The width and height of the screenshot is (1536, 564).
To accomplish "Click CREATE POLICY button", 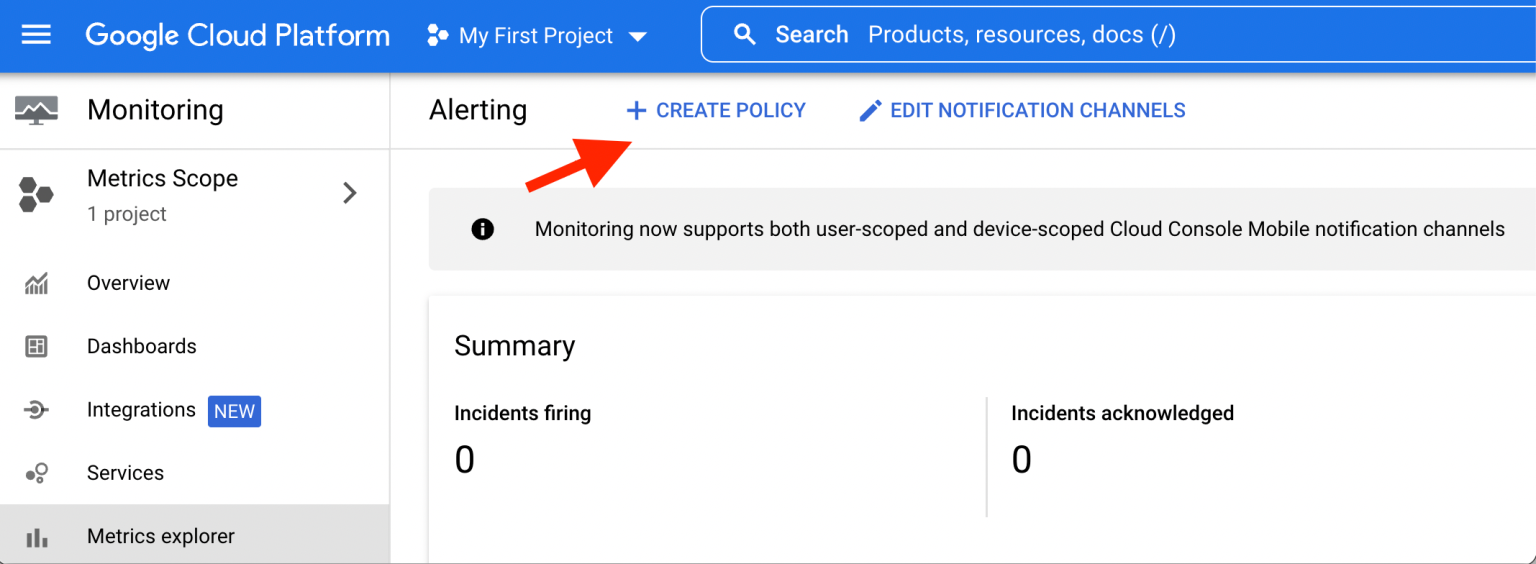I will [716, 110].
